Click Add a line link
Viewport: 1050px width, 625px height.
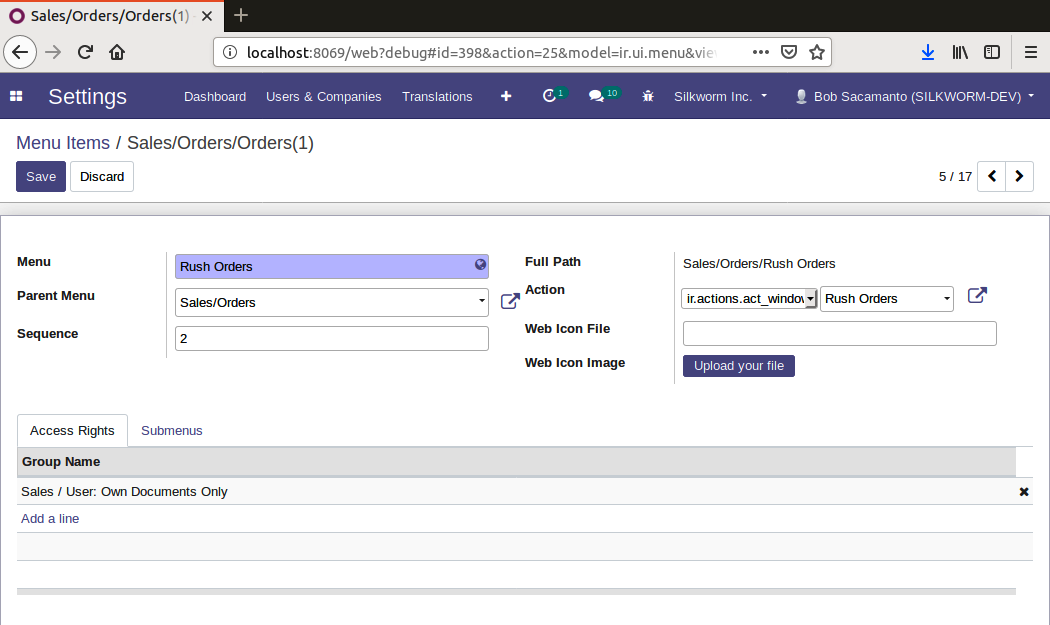[x=50, y=518]
